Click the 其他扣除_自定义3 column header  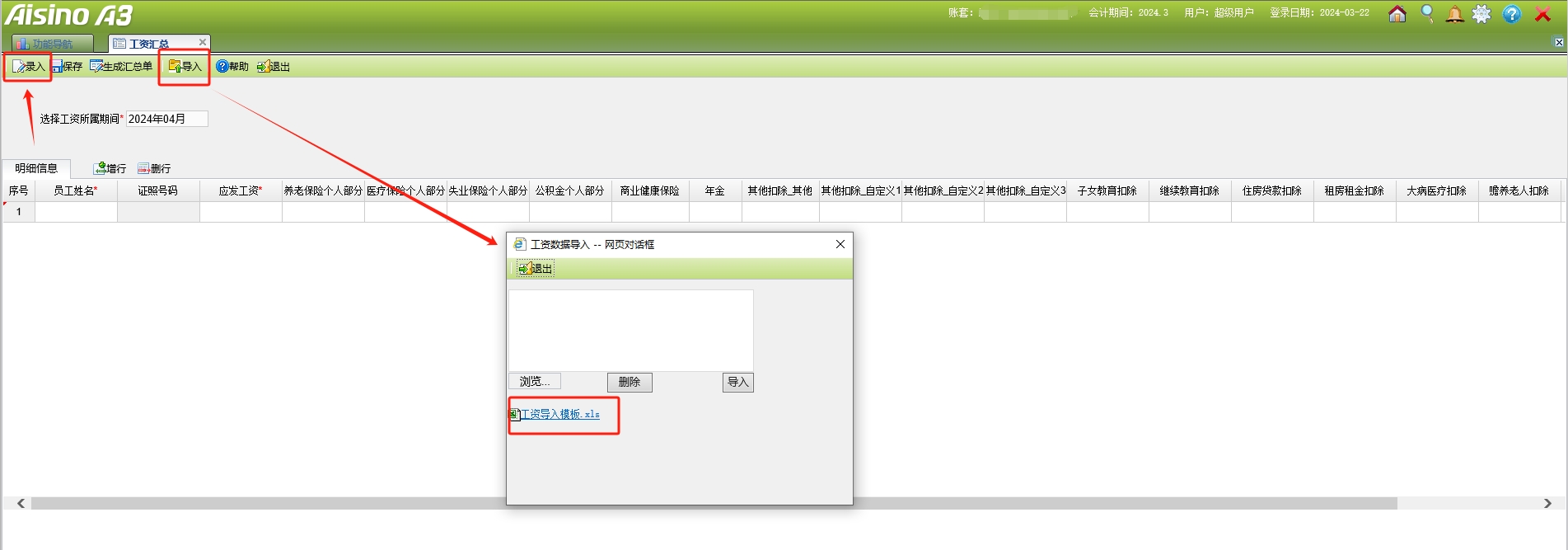pyautogui.click(x=1026, y=190)
